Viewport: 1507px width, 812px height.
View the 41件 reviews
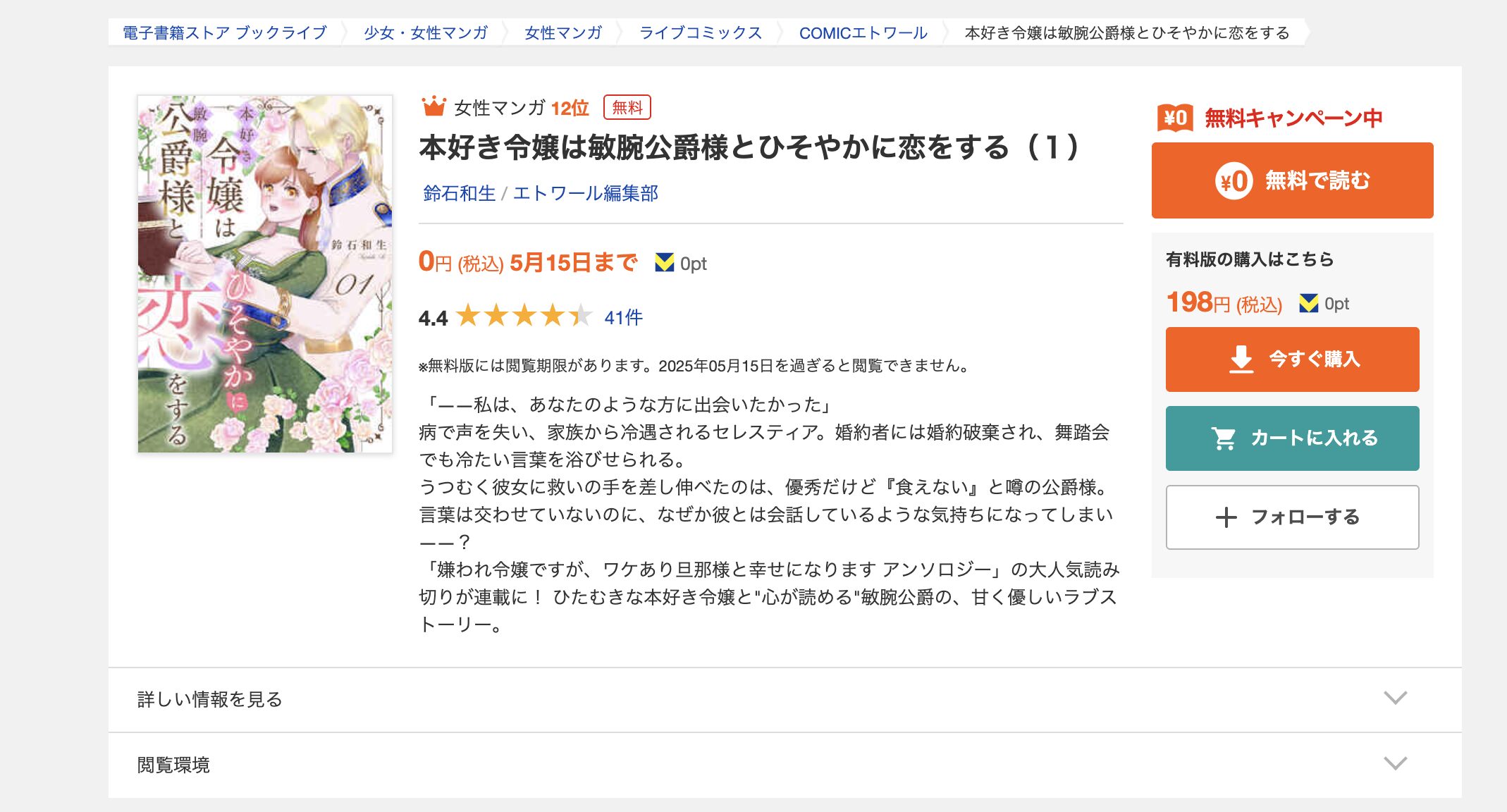pos(623,317)
